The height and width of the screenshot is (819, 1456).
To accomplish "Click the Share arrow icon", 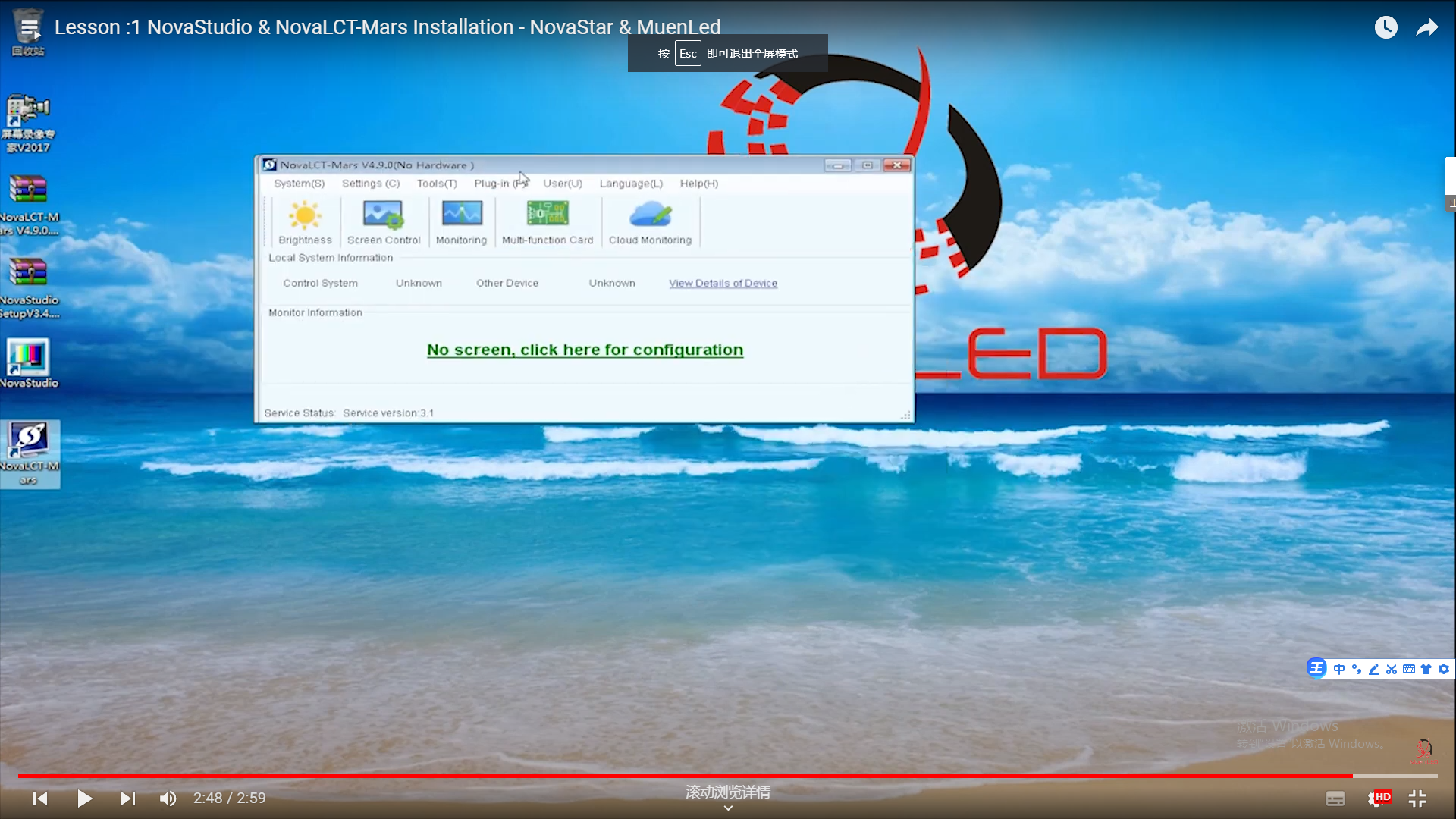I will click(x=1427, y=27).
